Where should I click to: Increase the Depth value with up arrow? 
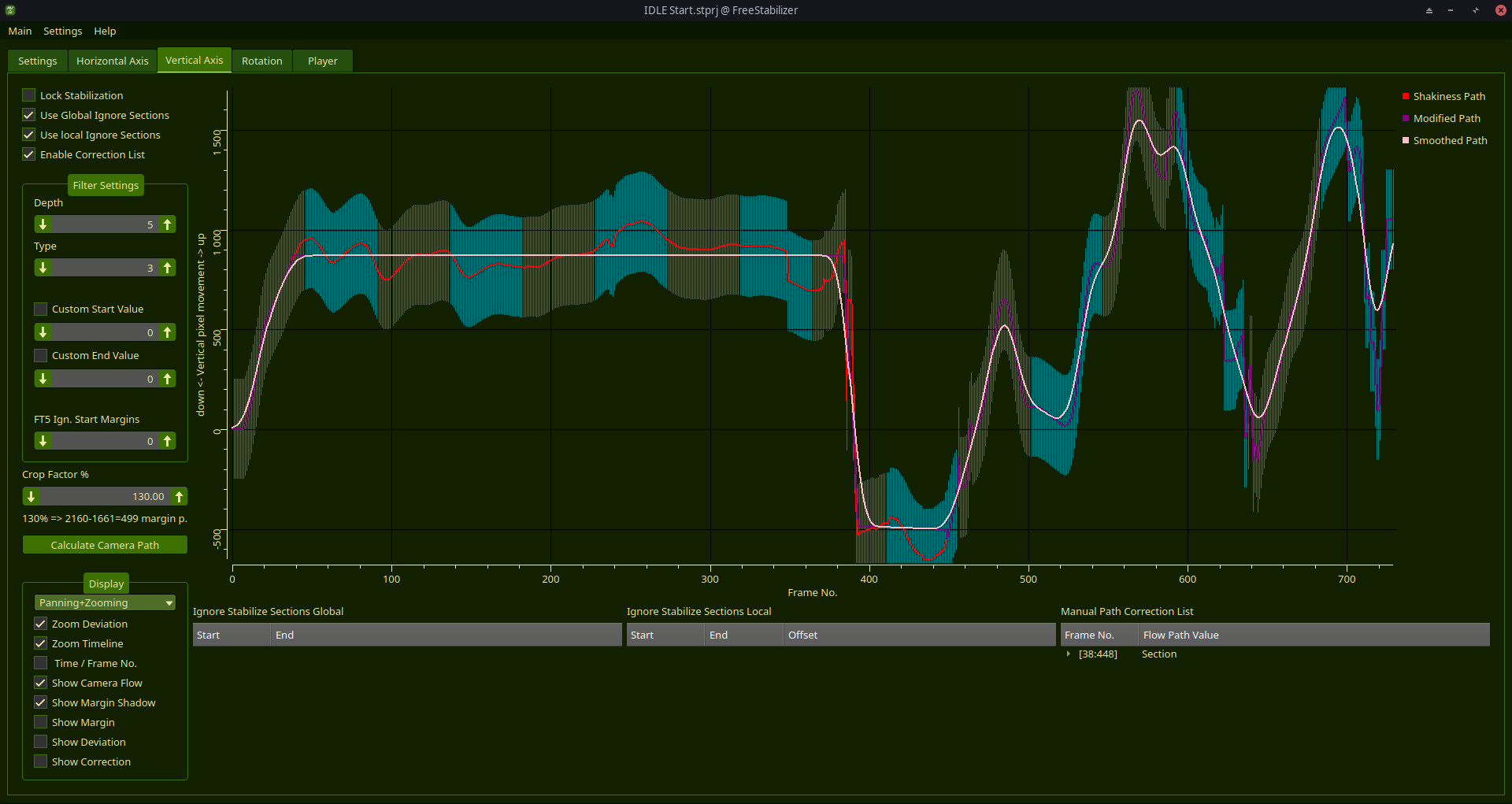coord(167,224)
